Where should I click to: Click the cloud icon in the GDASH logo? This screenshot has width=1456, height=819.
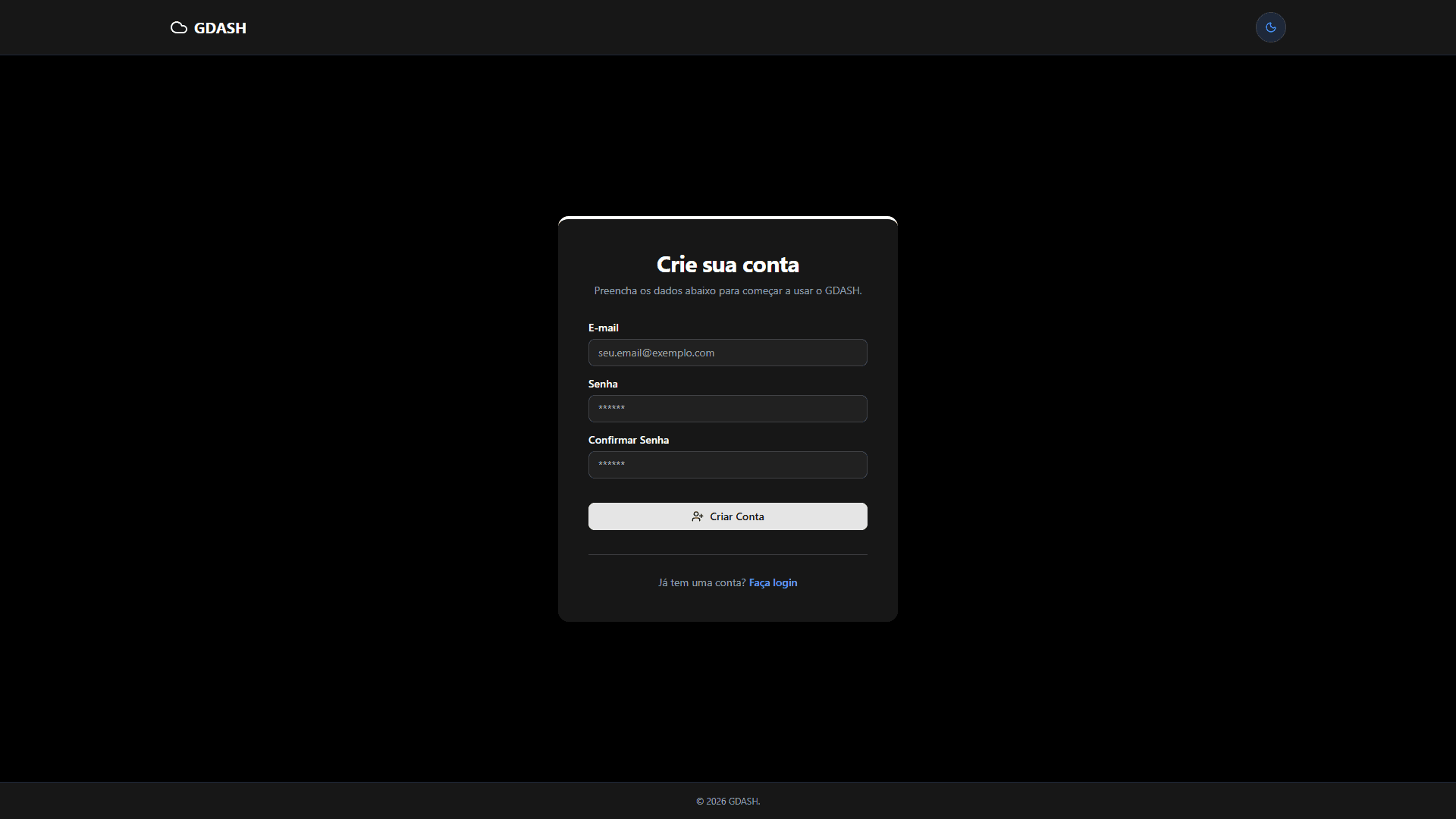tap(179, 28)
